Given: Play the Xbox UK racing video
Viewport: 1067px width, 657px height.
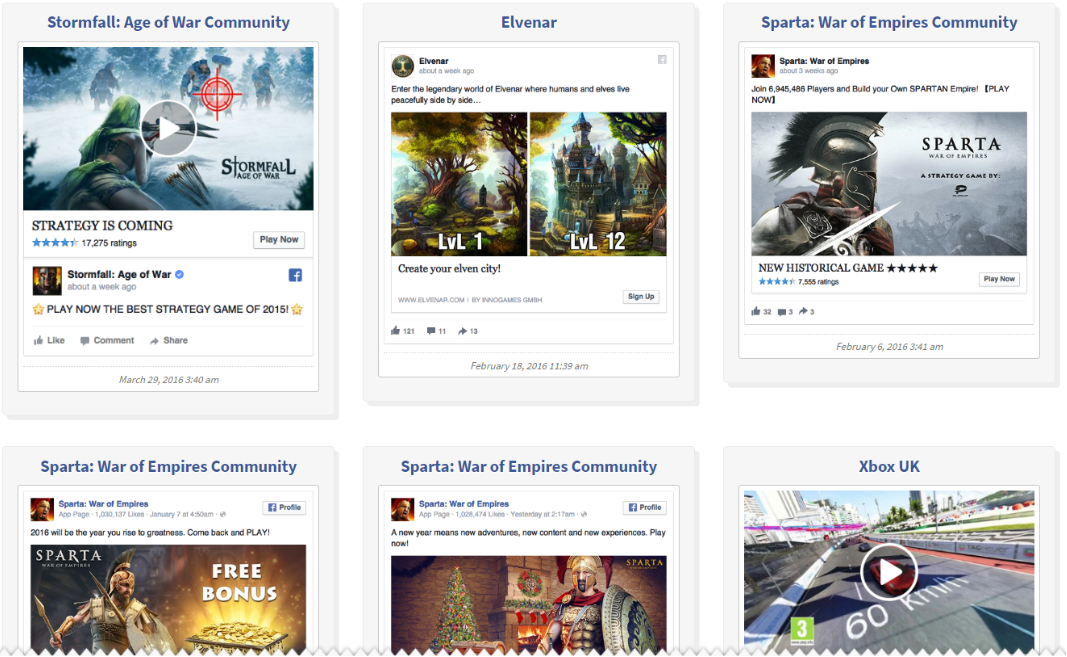Looking at the screenshot, I should (889, 571).
